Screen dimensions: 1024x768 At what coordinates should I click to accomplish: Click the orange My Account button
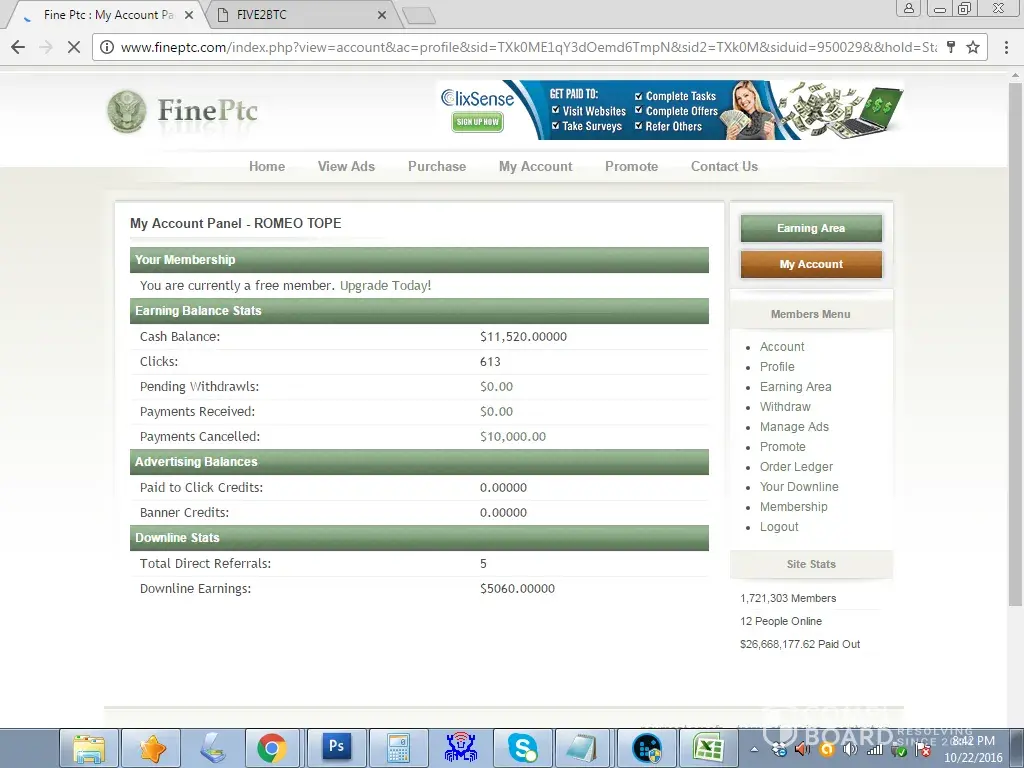tap(811, 264)
